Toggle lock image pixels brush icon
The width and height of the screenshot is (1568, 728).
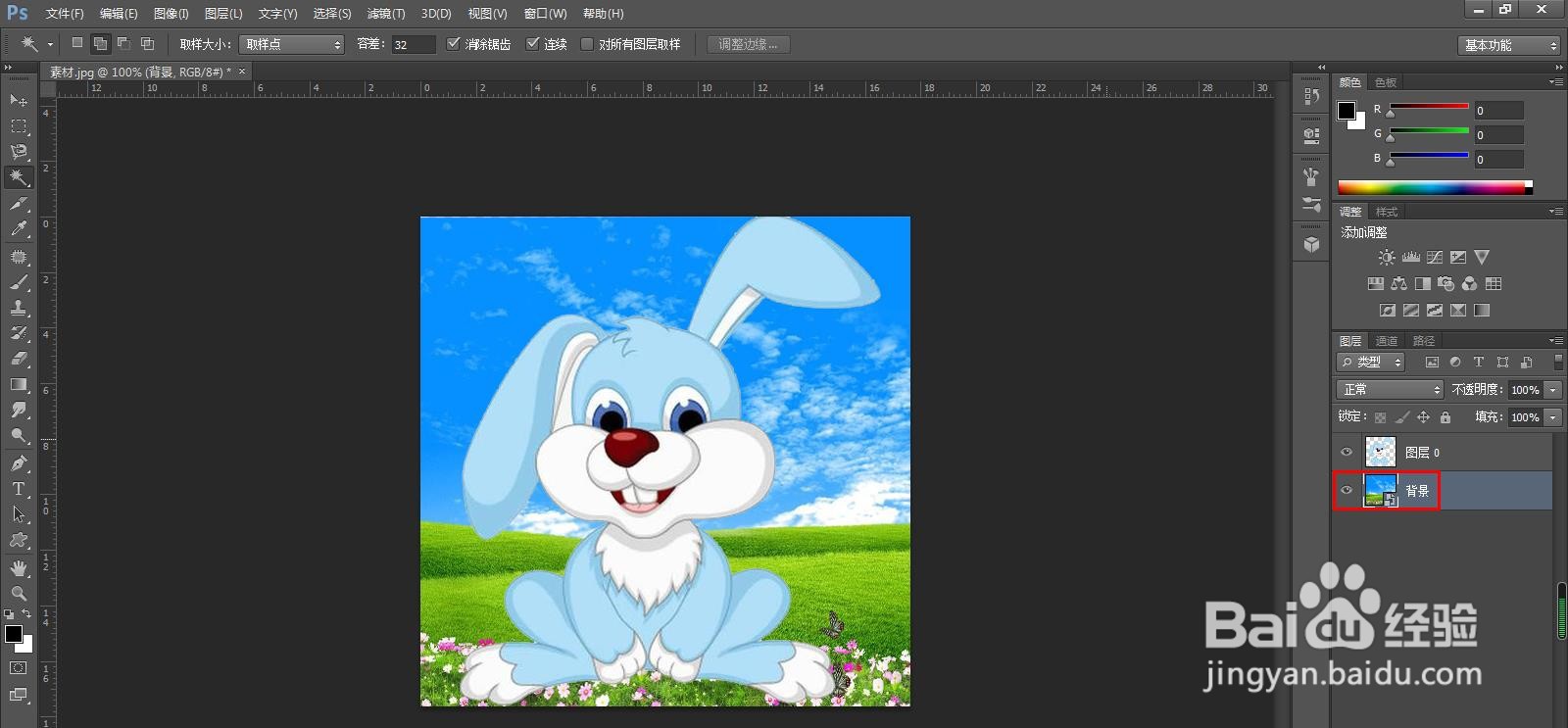point(1401,417)
